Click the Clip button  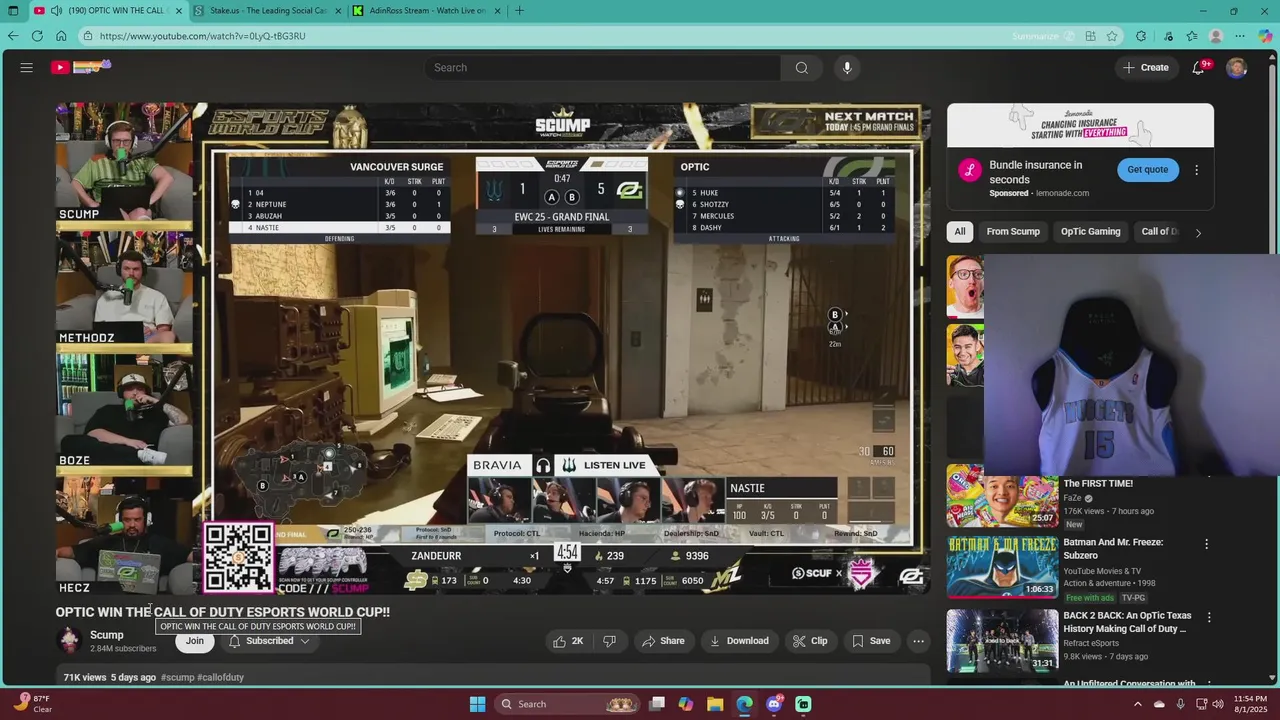pos(810,641)
